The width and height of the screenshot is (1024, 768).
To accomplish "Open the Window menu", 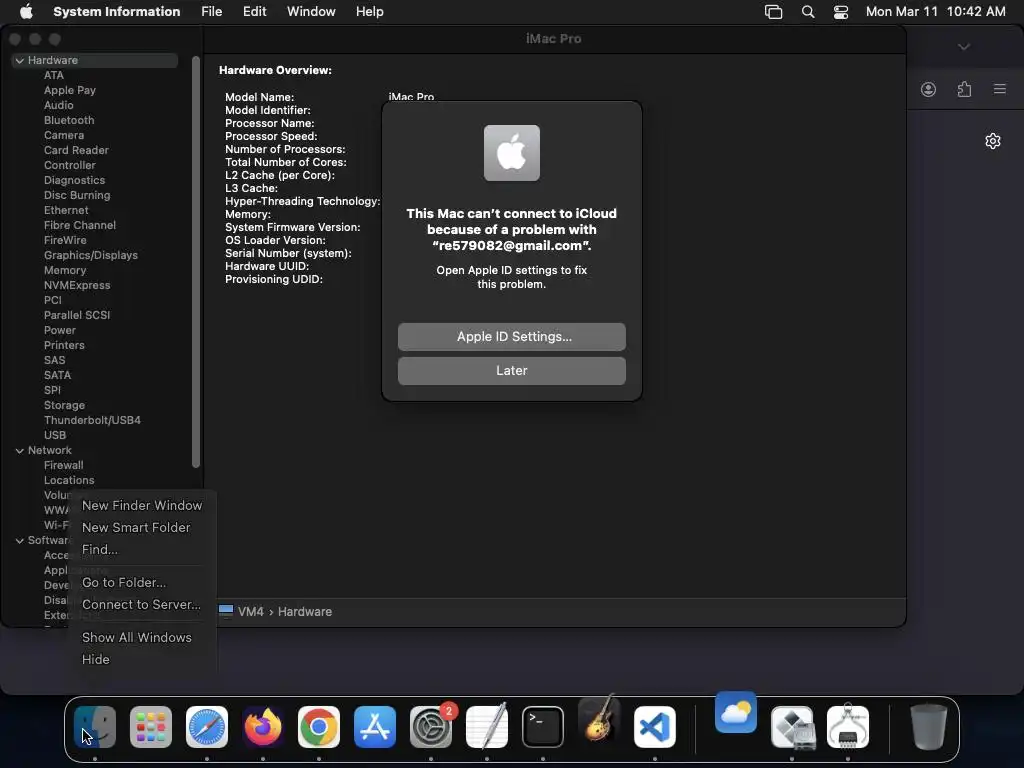I will pos(311,12).
